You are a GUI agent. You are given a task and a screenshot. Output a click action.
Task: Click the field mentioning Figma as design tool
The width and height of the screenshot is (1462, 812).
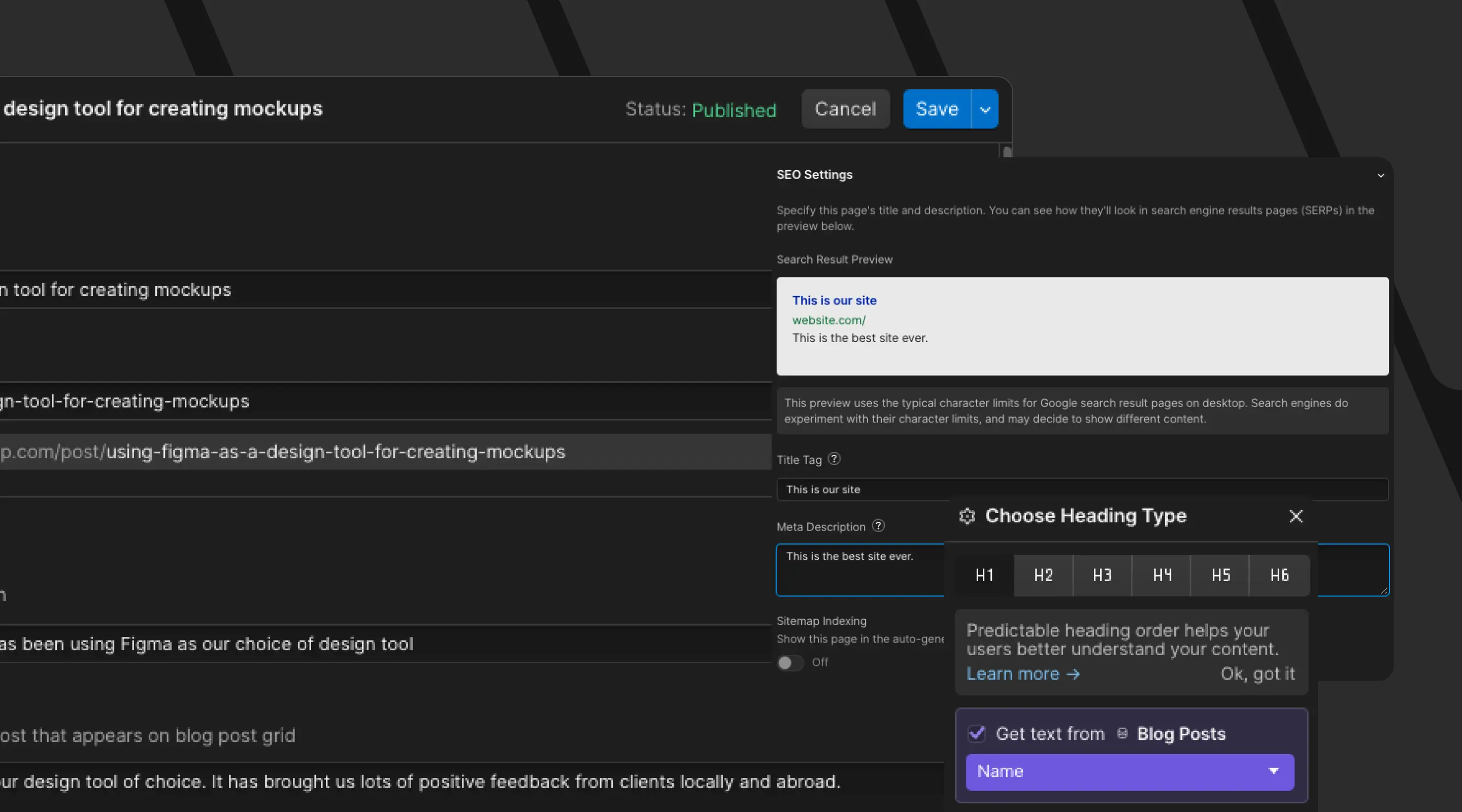pyautogui.click(x=386, y=644)
